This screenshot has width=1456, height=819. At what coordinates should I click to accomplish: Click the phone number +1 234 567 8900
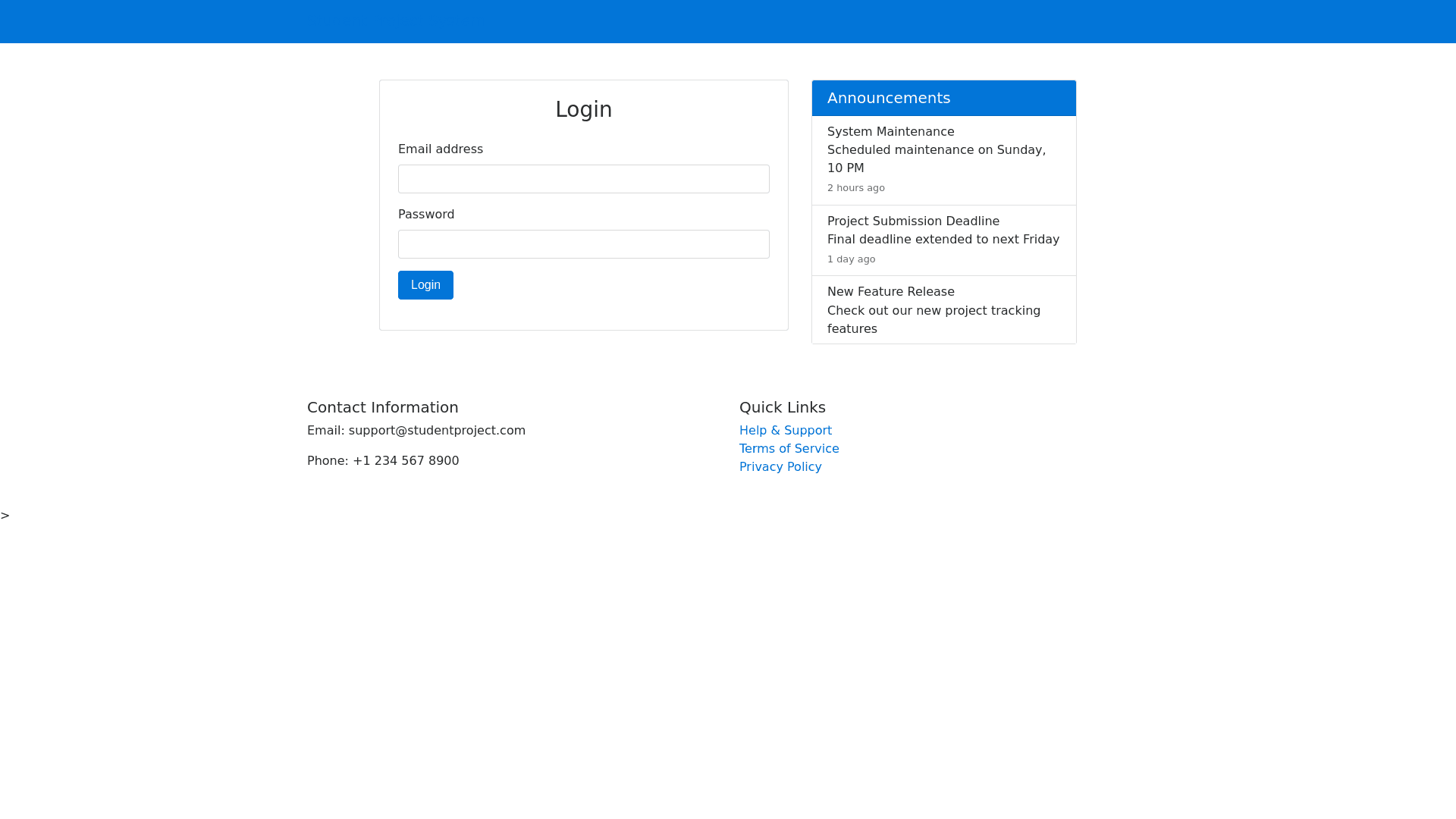coord(406,460)
